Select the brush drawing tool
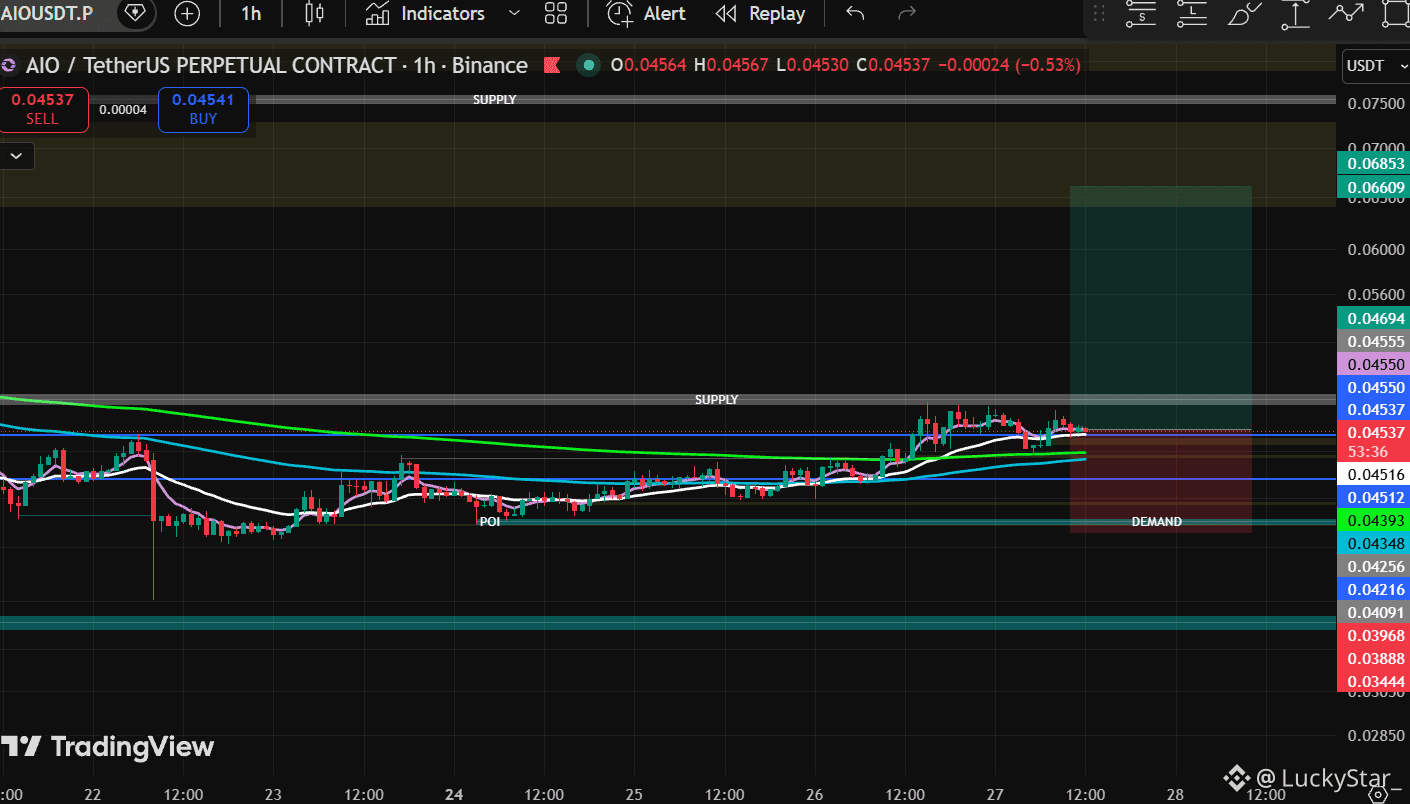Screen dimensions: 1410x804 tap(1244, 14)
